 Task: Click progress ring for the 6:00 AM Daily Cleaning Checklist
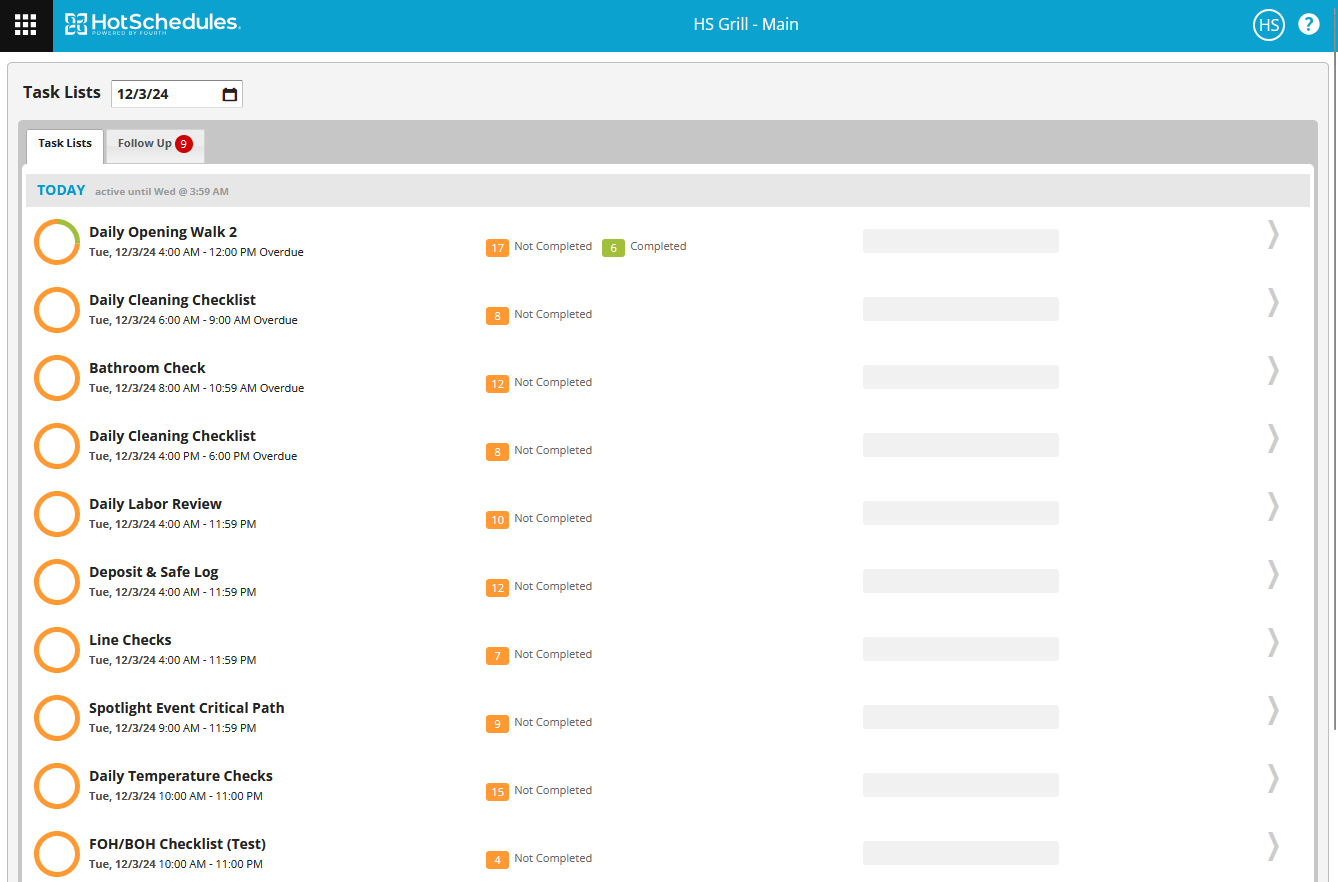[x=57, y=310]
